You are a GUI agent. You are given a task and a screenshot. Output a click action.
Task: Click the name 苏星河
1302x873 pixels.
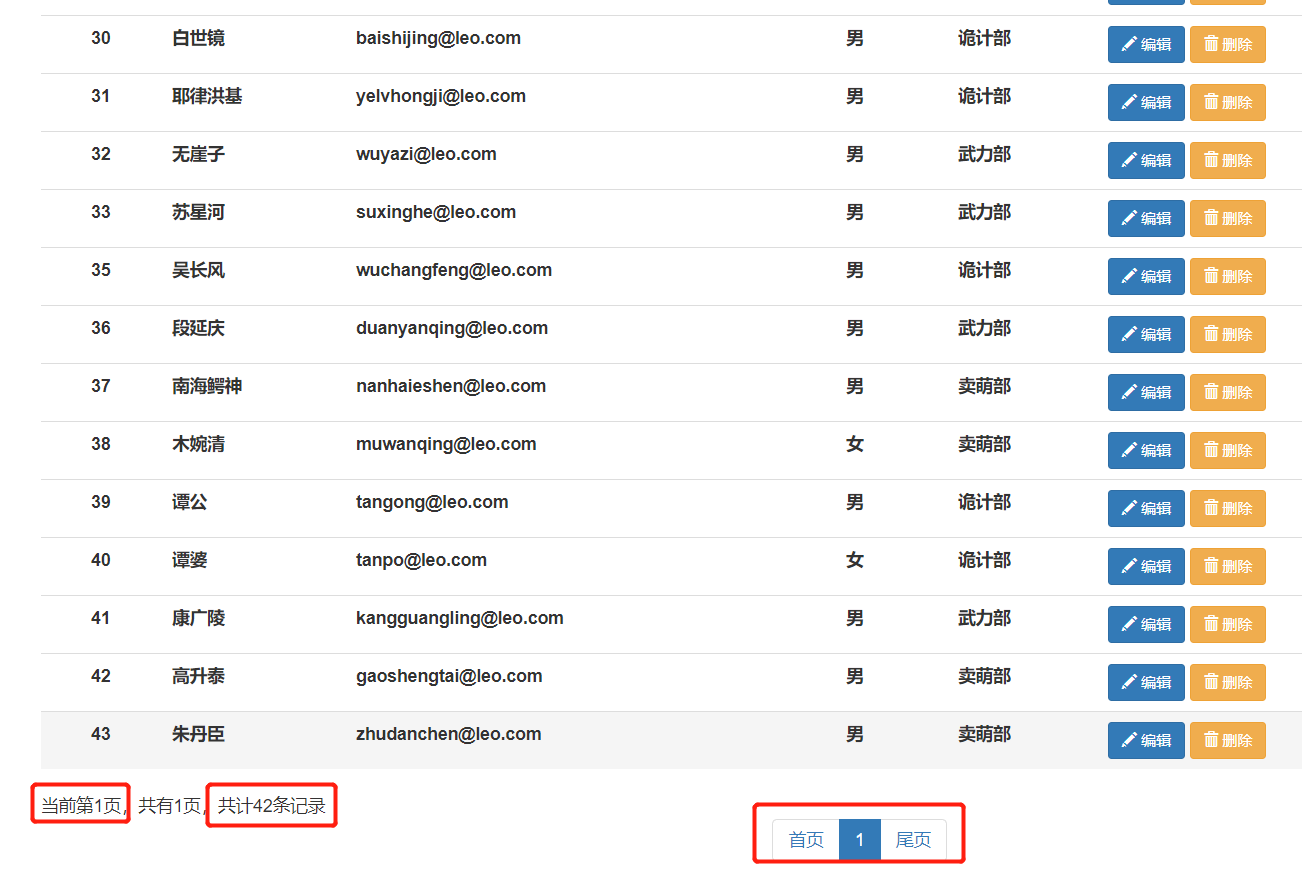coord(198,212)
